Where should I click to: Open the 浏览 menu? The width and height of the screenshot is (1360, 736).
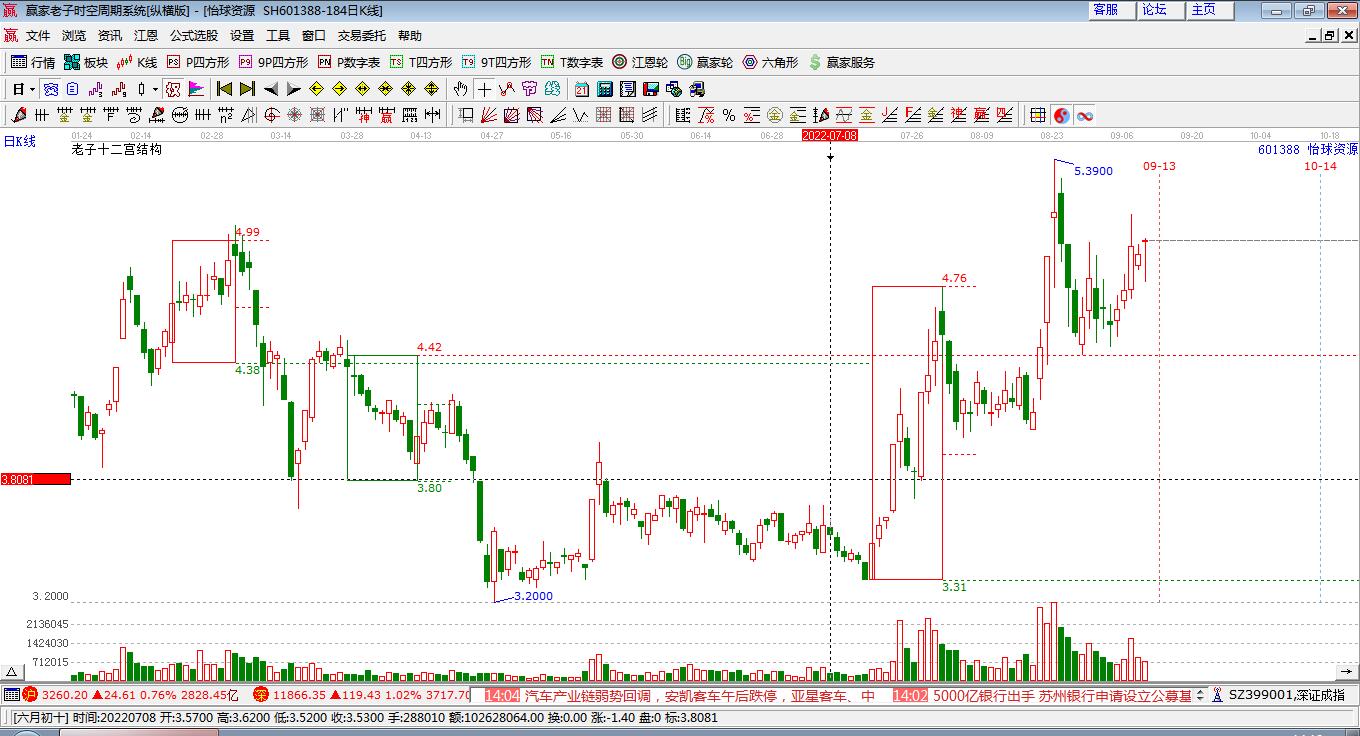pyautogui.click(x=74, y=35)
